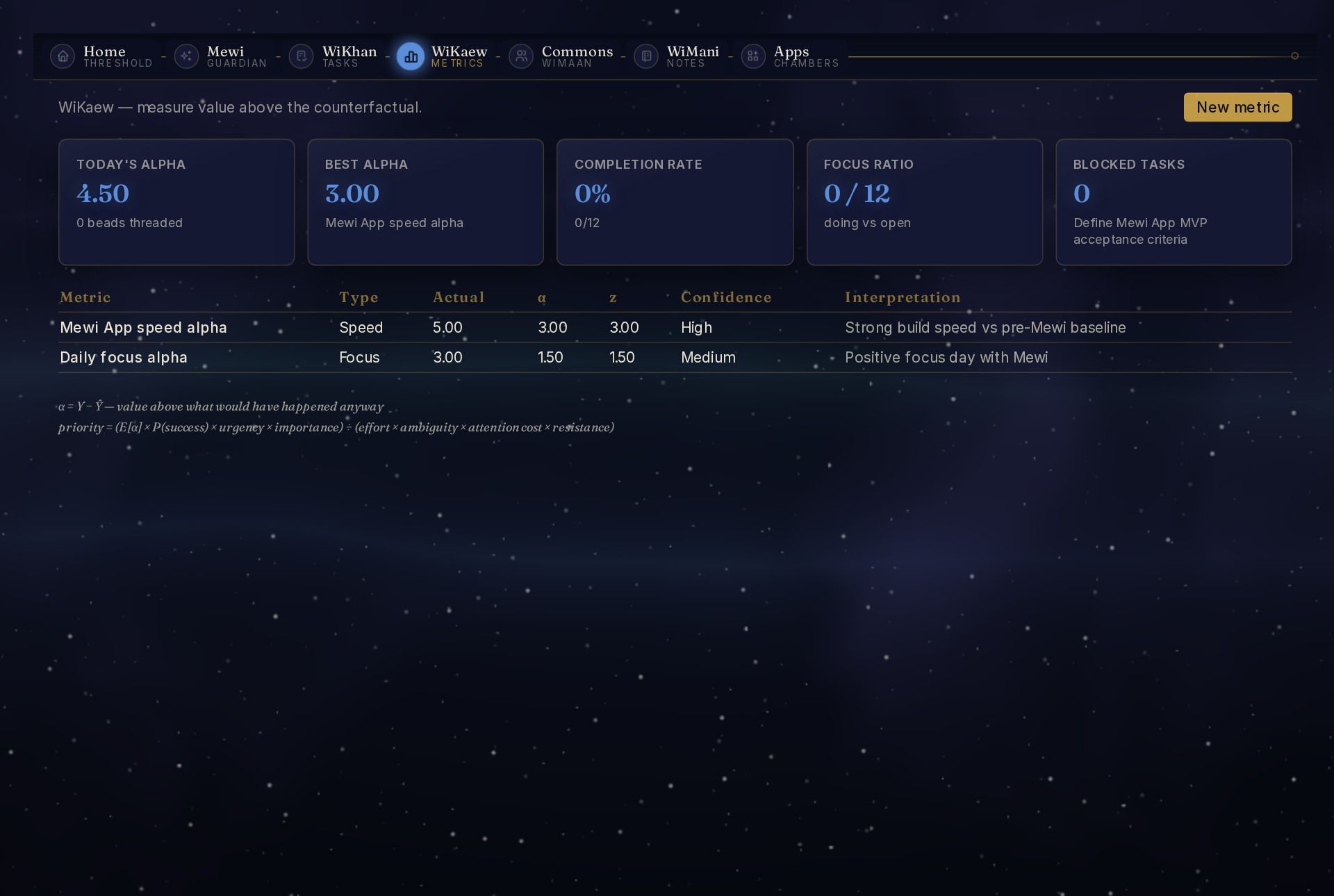This screenshot has height=896, width=1334.
Task: Open the Apps Chambers grid icon
Action: point(753,56)
